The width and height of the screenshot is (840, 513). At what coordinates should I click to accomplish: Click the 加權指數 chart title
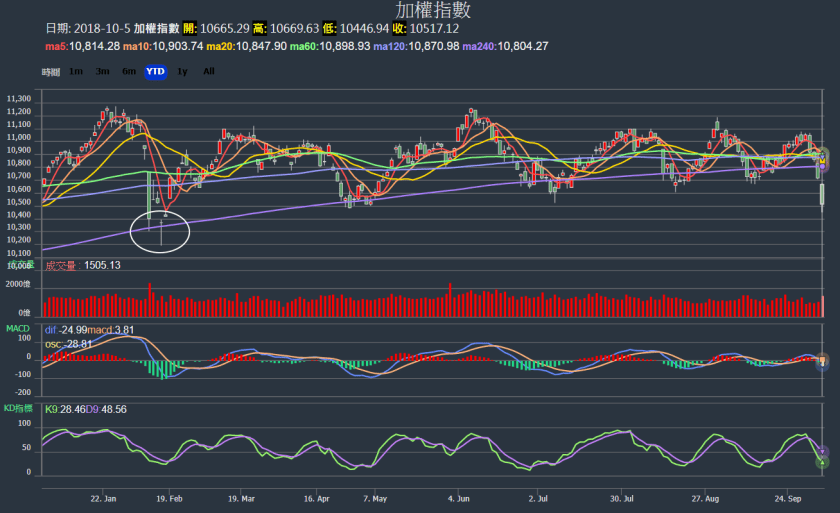pos(433,11)
